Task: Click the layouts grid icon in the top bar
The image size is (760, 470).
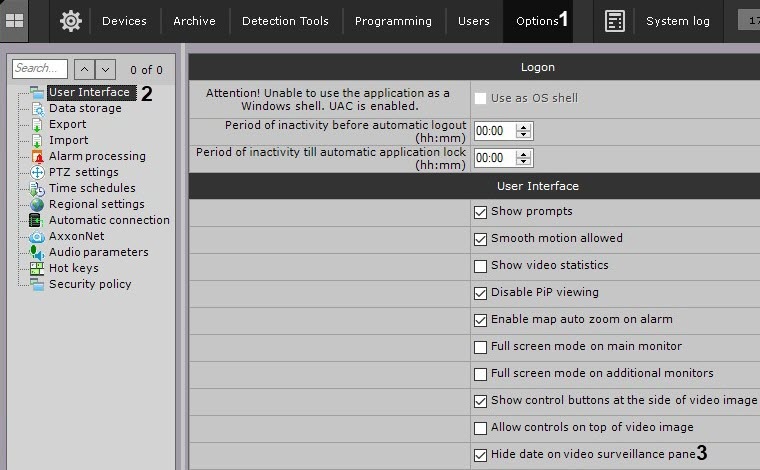Action: 15,20
